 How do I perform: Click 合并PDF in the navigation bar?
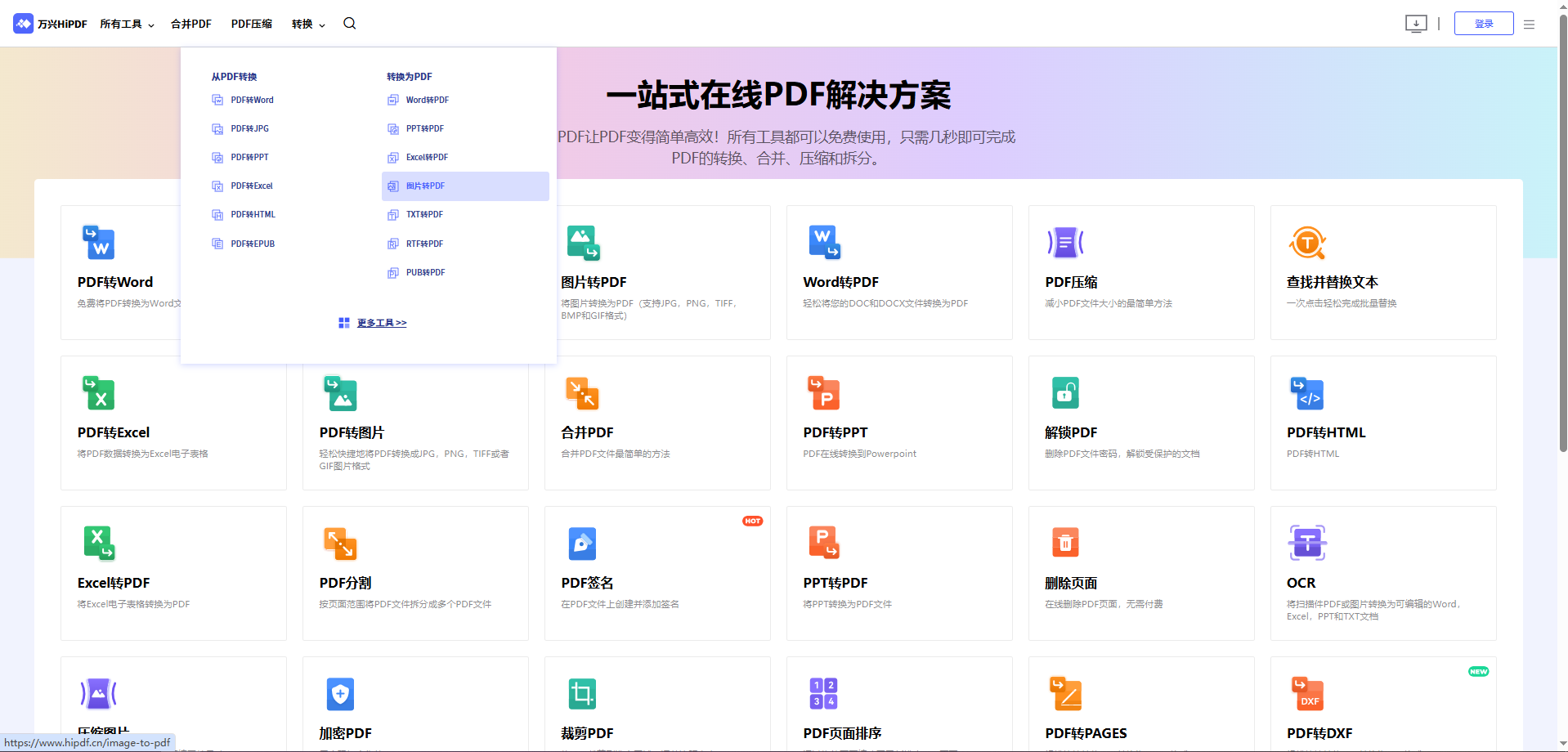click(190, 24)
